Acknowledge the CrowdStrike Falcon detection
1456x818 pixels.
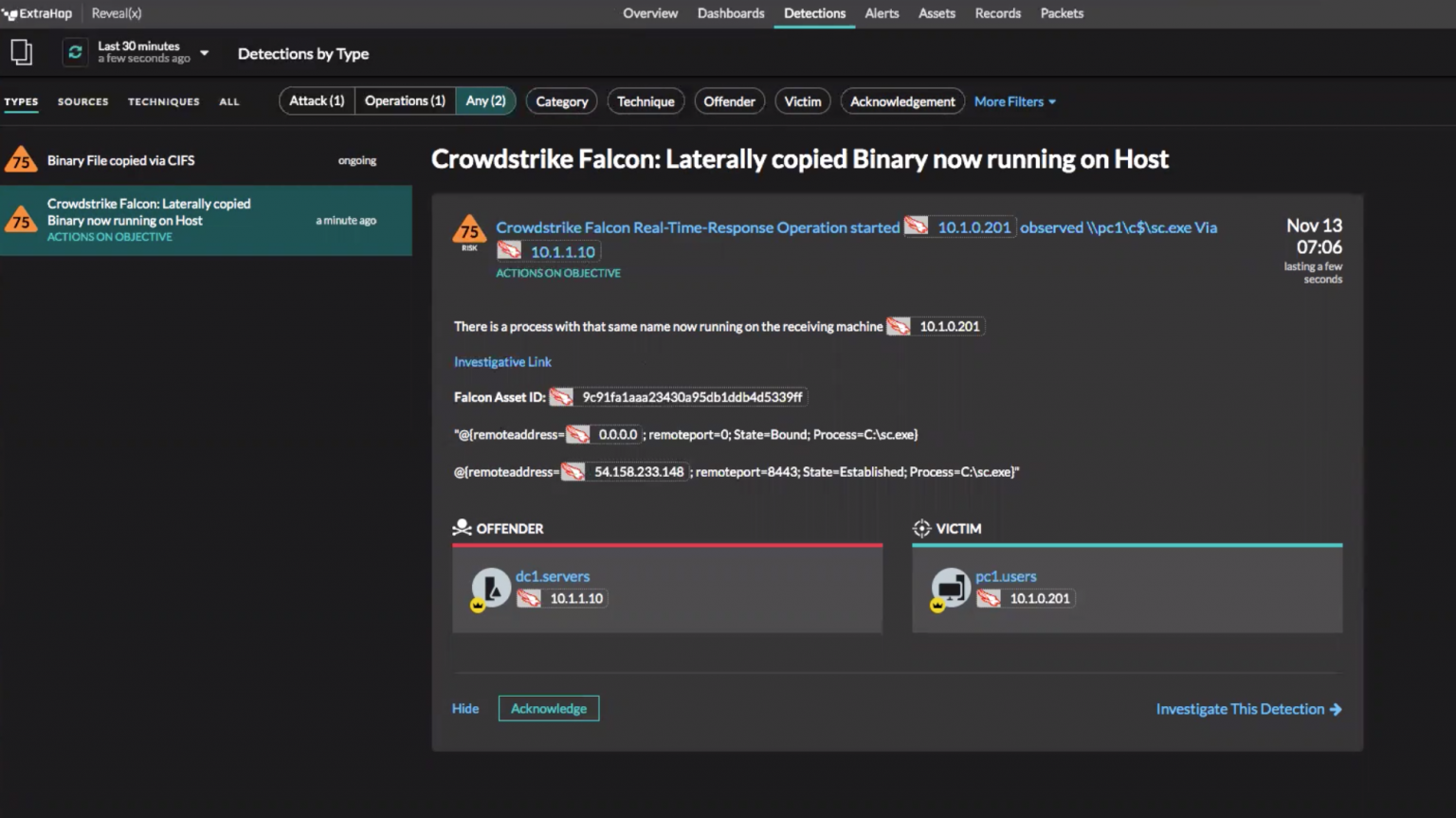pos(548,708)
